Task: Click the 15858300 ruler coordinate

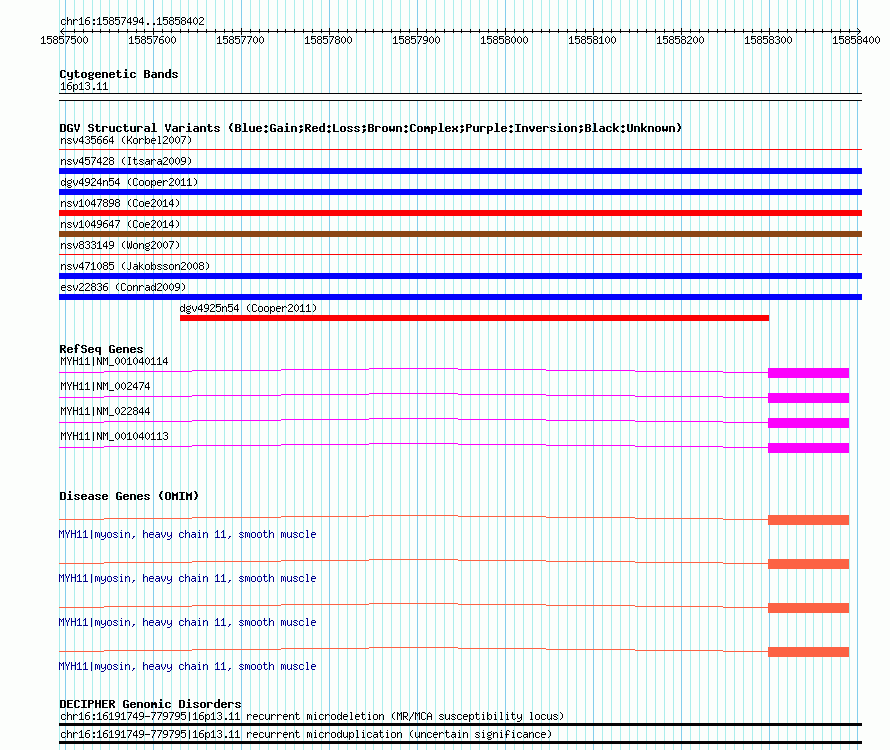Action: [x=768, y=40]
